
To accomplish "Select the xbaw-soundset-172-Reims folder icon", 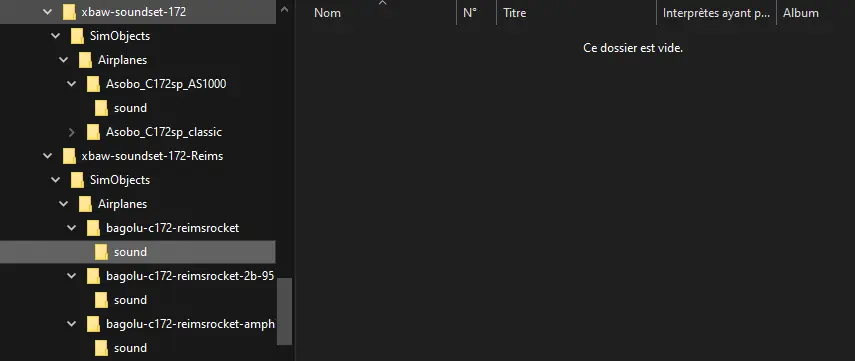I will (69, 156).
